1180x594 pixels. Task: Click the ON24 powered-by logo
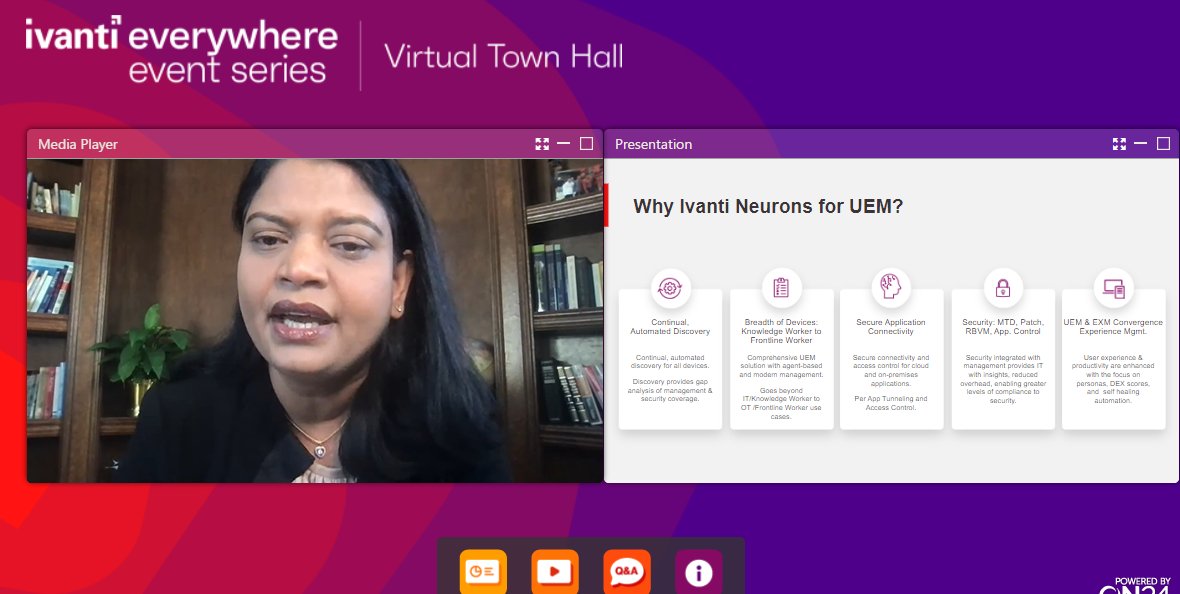(1137, 586)
